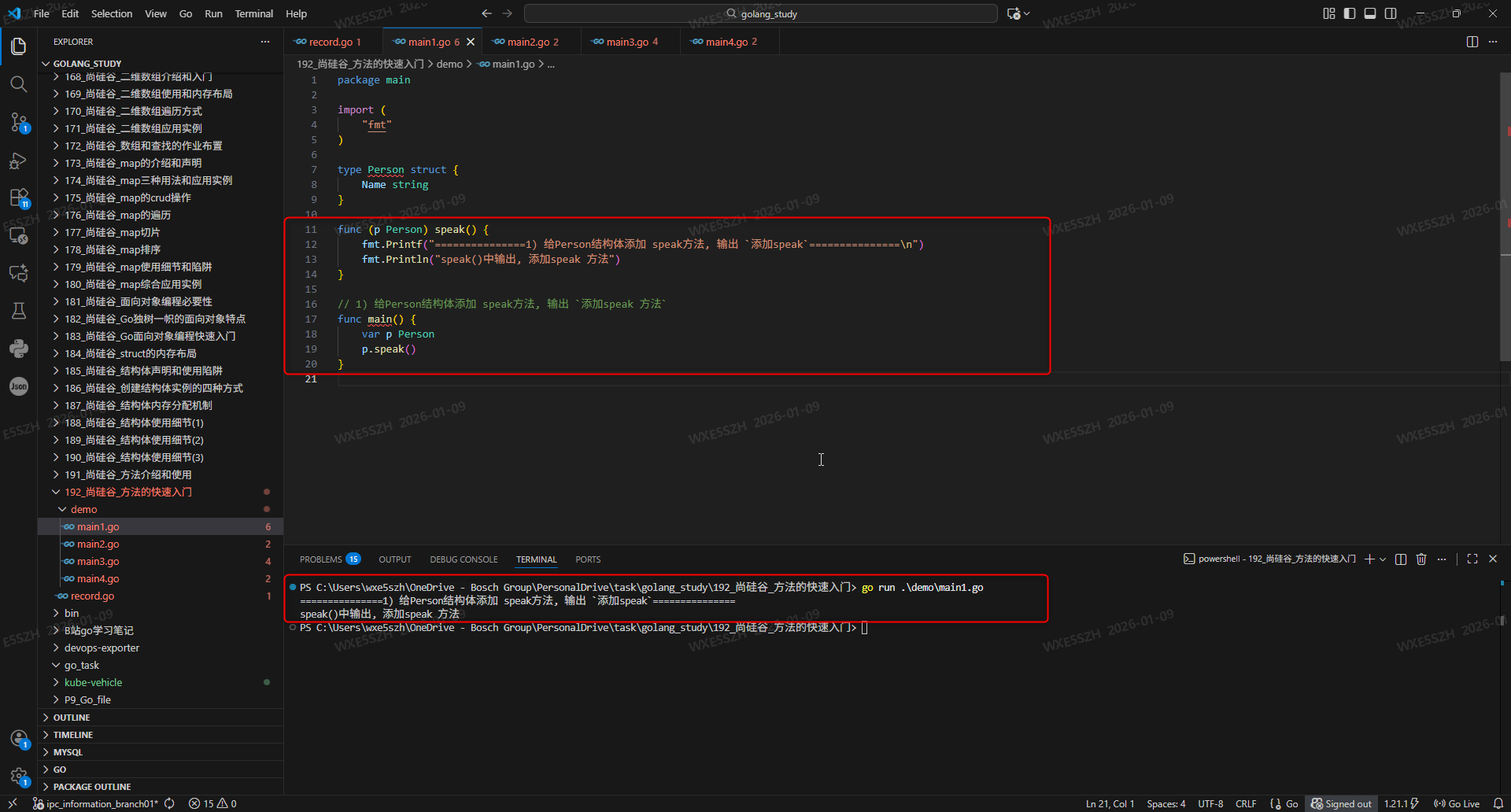1511x812 pixels.
Task: Toggle maximized panel size
Action: pyautogui.click(x=1472, y=559)
